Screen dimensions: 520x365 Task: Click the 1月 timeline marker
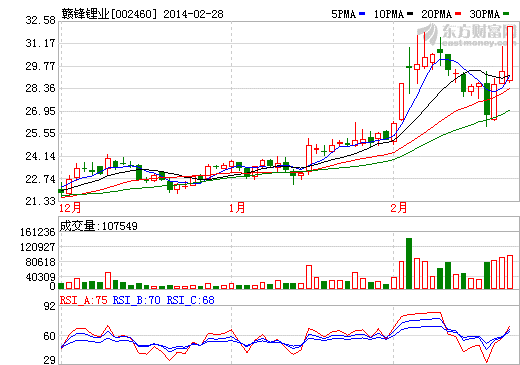(x=237, y=208)
